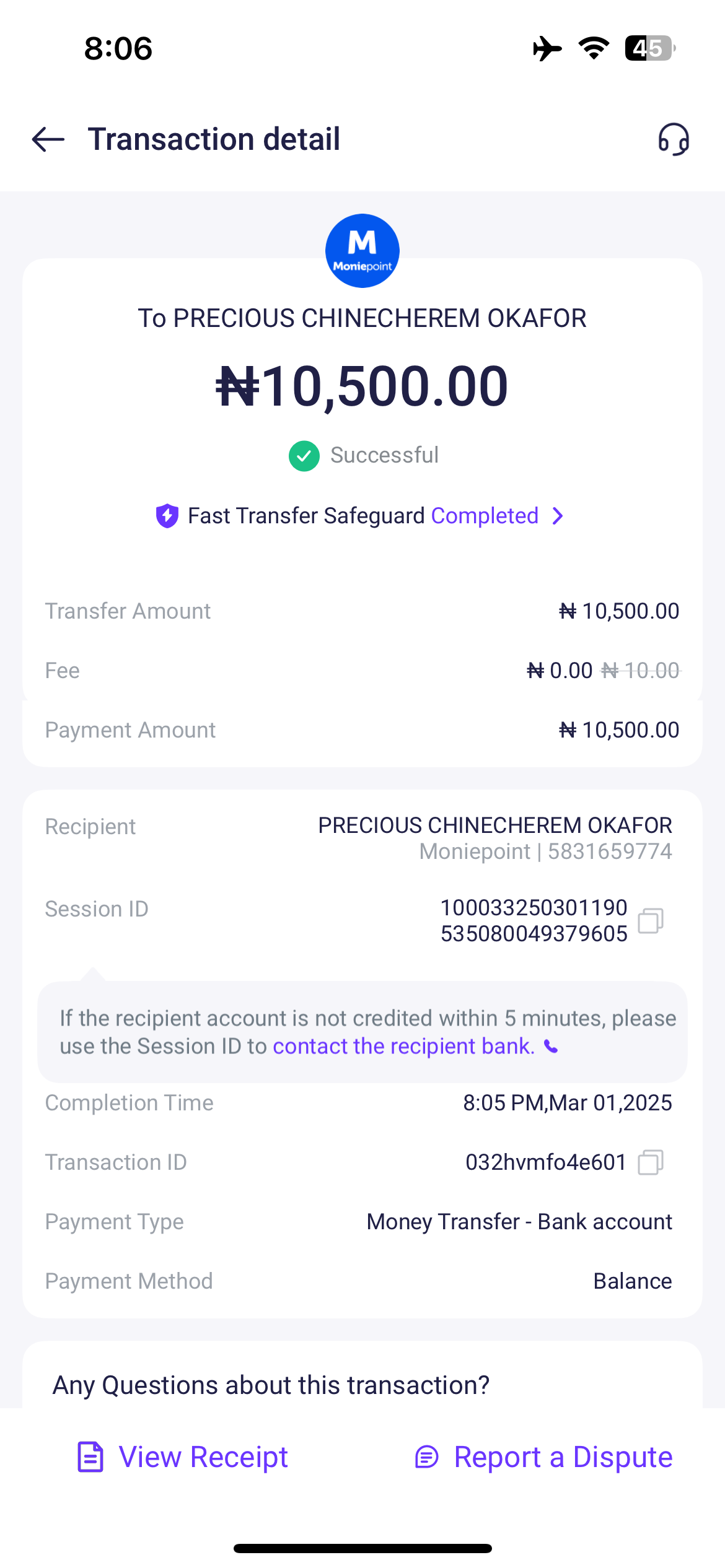Screen dimensions: 725x1568
Task: Tap the phone icon beside recipient bank
Action: [551, 1047]
